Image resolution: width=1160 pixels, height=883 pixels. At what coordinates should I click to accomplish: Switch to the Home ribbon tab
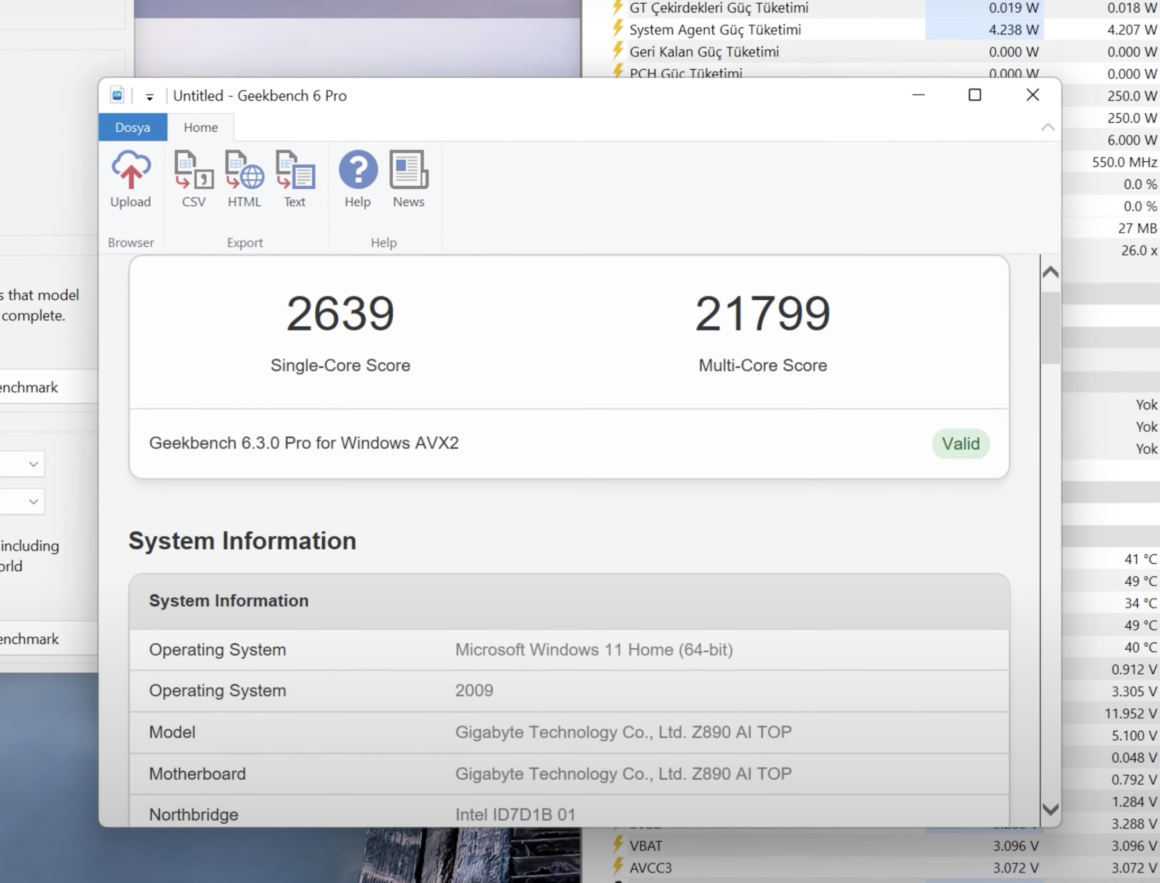201,127
